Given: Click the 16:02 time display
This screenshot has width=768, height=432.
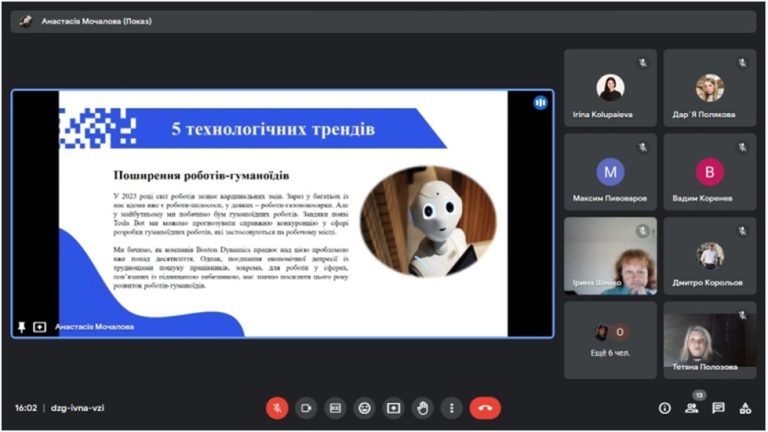Looking at the screenshot, I should 26,408.
